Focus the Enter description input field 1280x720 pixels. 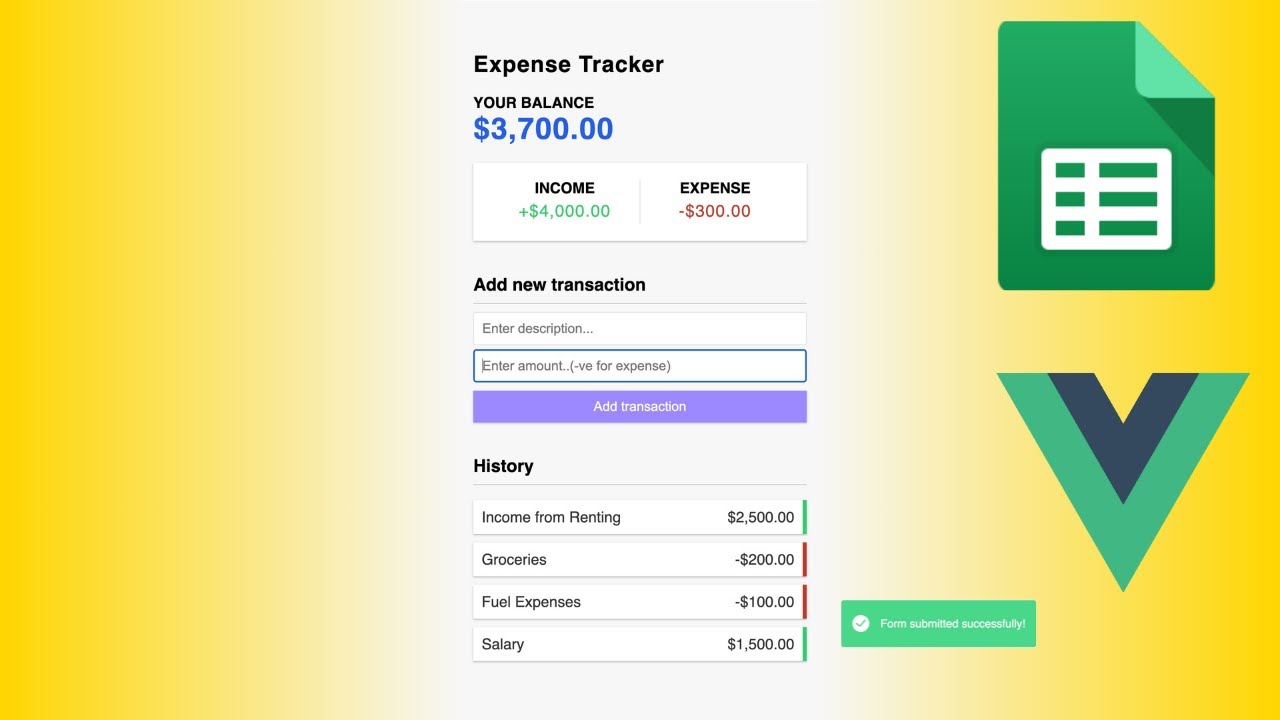pos(640,329)
